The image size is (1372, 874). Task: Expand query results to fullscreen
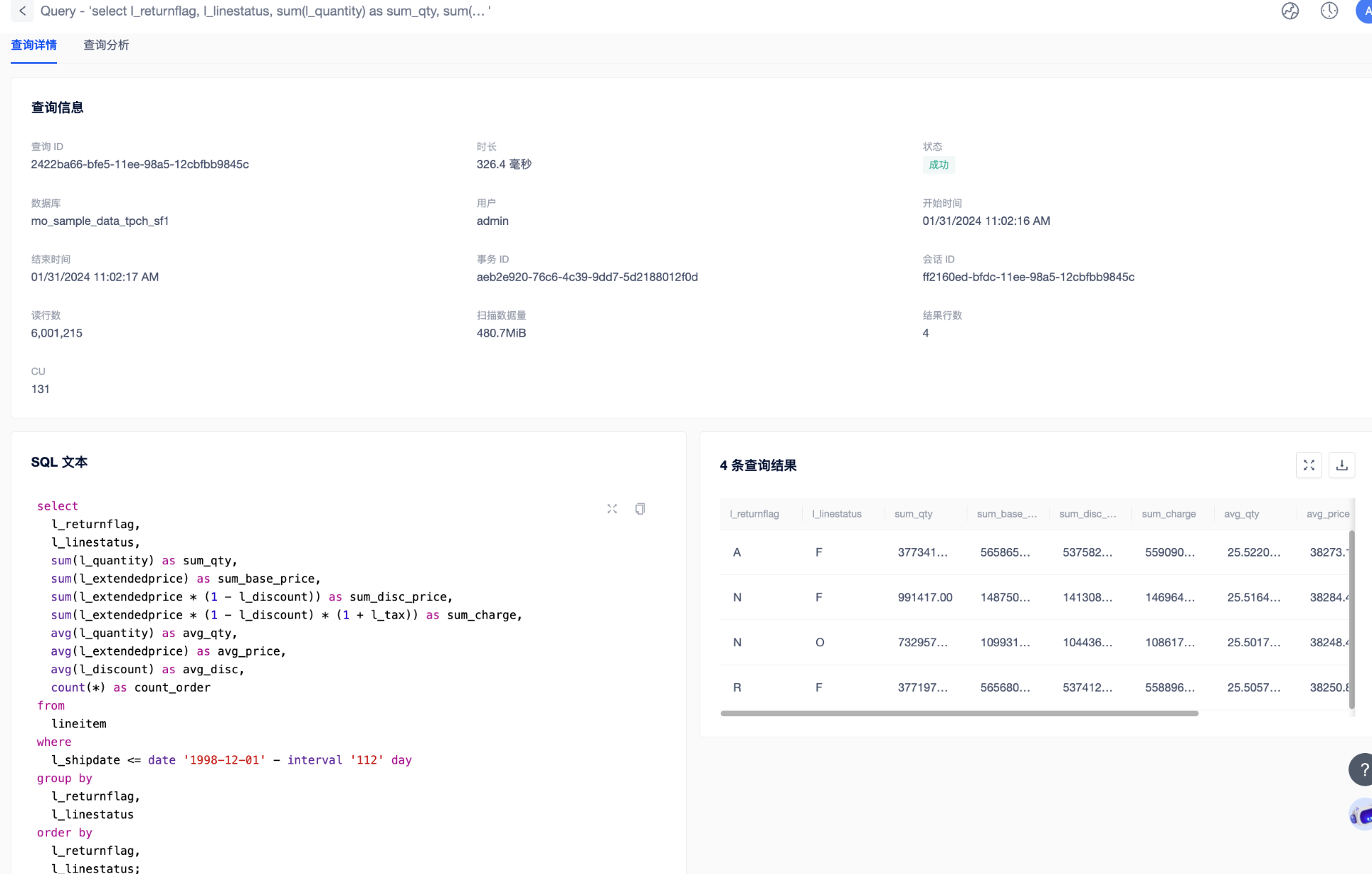pos(1309,465)
